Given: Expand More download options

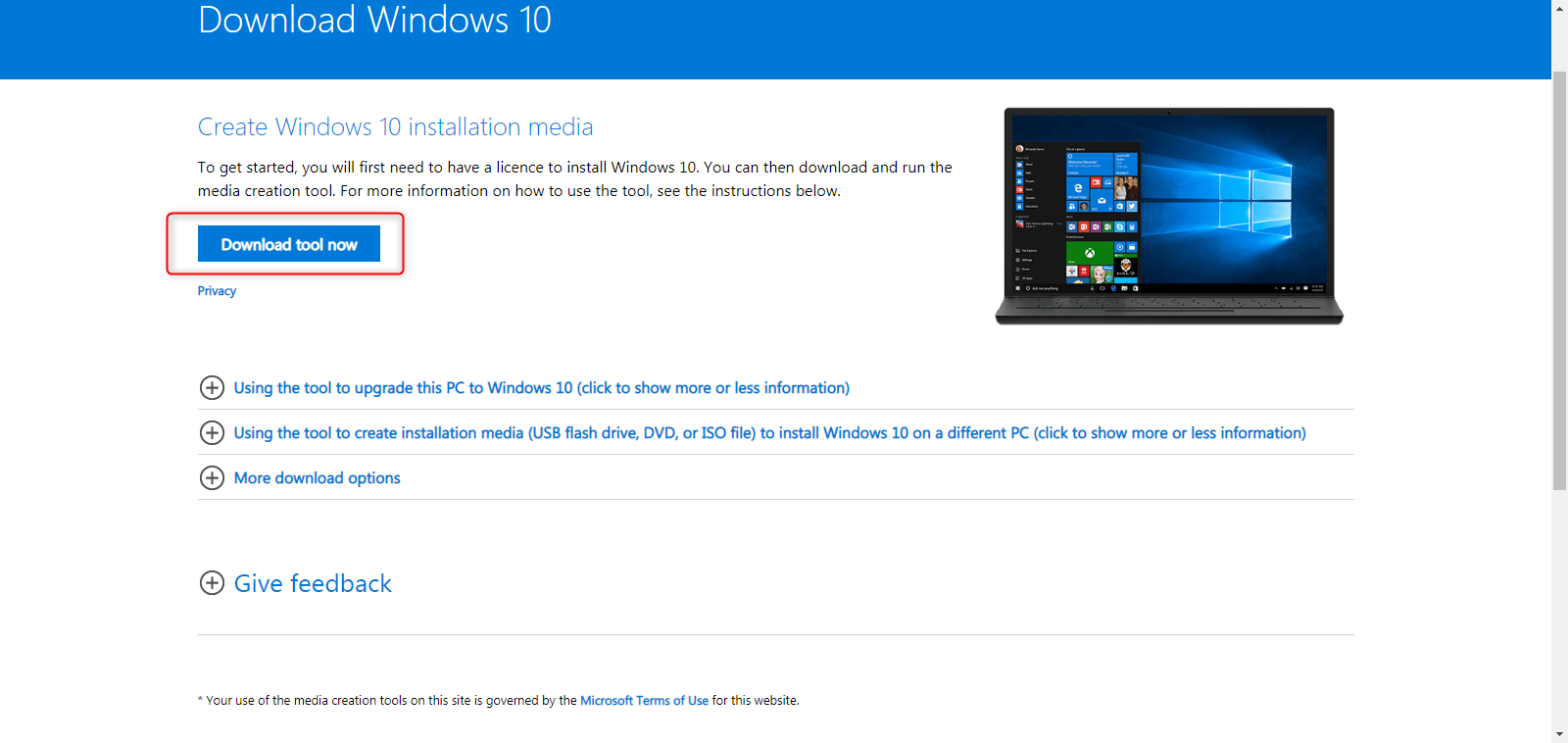Looking at the screenshot, I should click(317, 478).
